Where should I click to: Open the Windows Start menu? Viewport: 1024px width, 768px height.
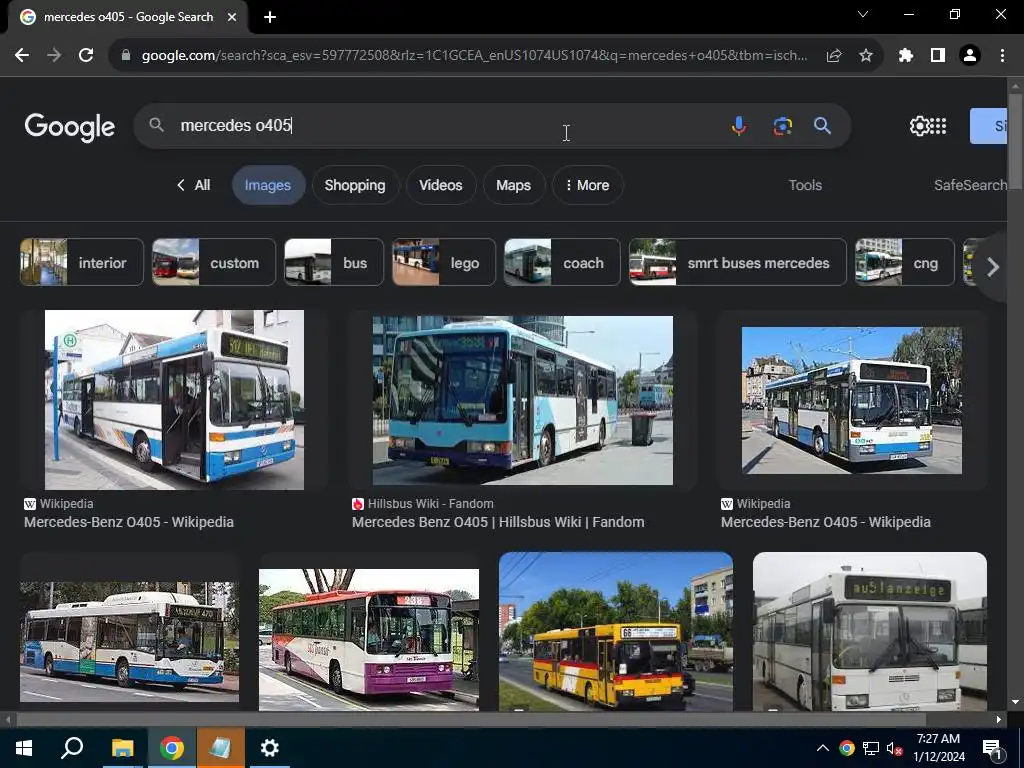(24, 747)
